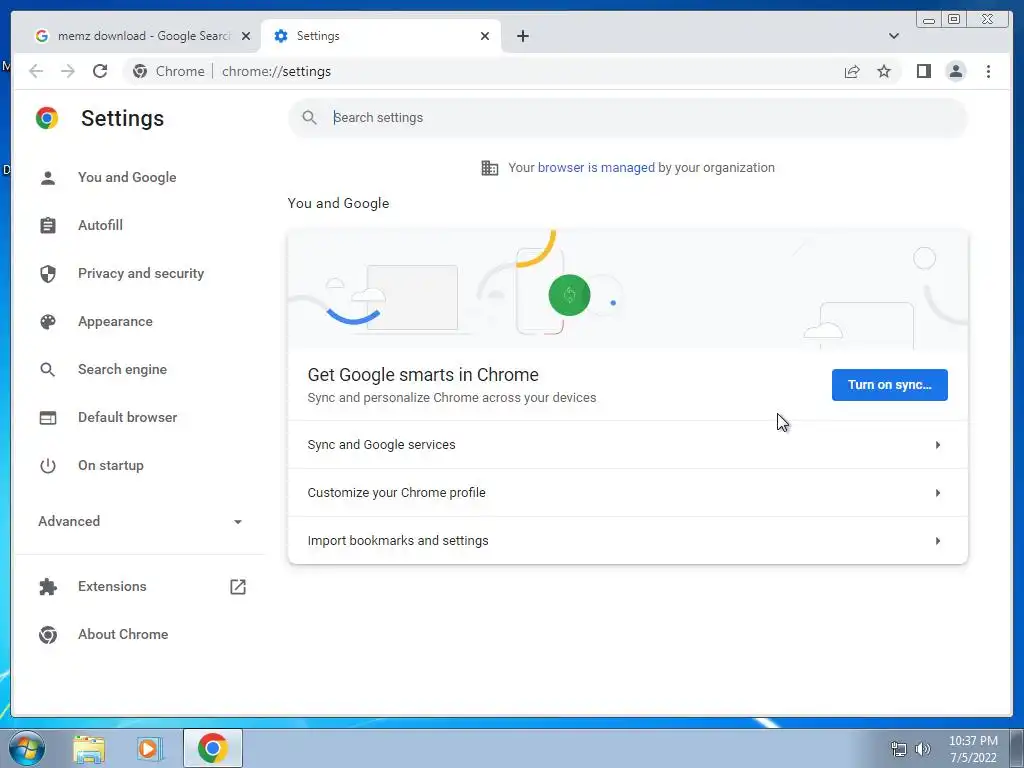Click the clipboard icon for Autofill
The height and width of the screenshot is (768, 1024).
click(48, 225)
